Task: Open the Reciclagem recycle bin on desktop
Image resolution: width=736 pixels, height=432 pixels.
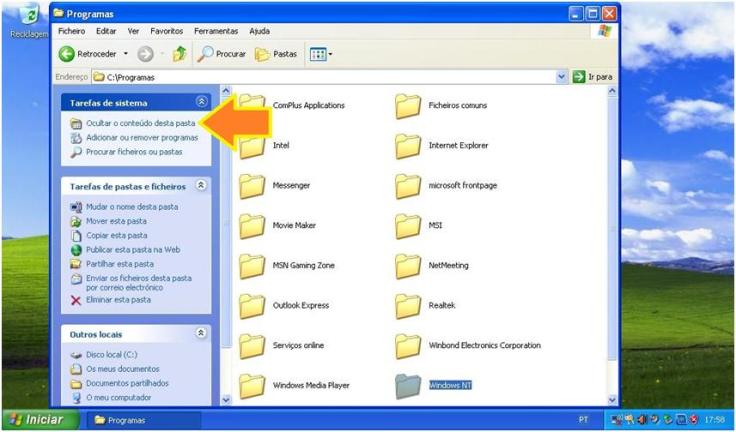Action: pos(30,17)
